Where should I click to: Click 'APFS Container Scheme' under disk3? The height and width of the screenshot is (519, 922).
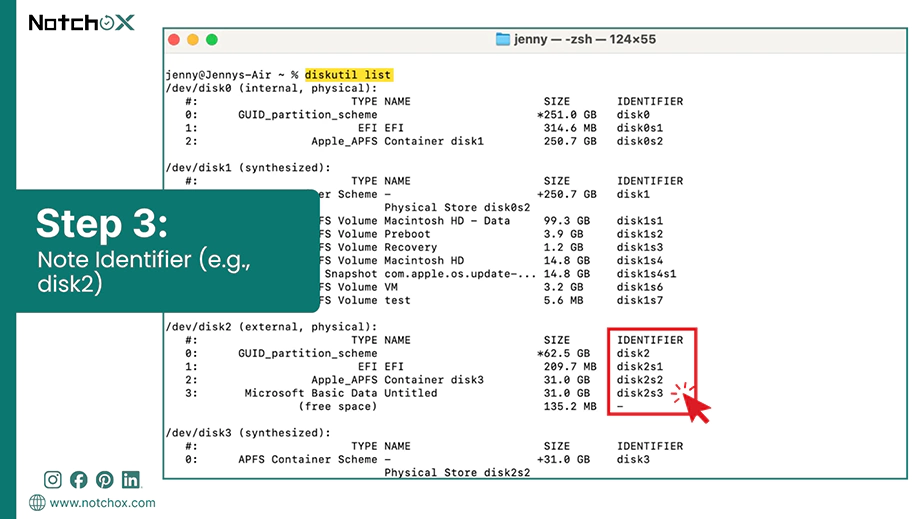(x=308, y=460)
